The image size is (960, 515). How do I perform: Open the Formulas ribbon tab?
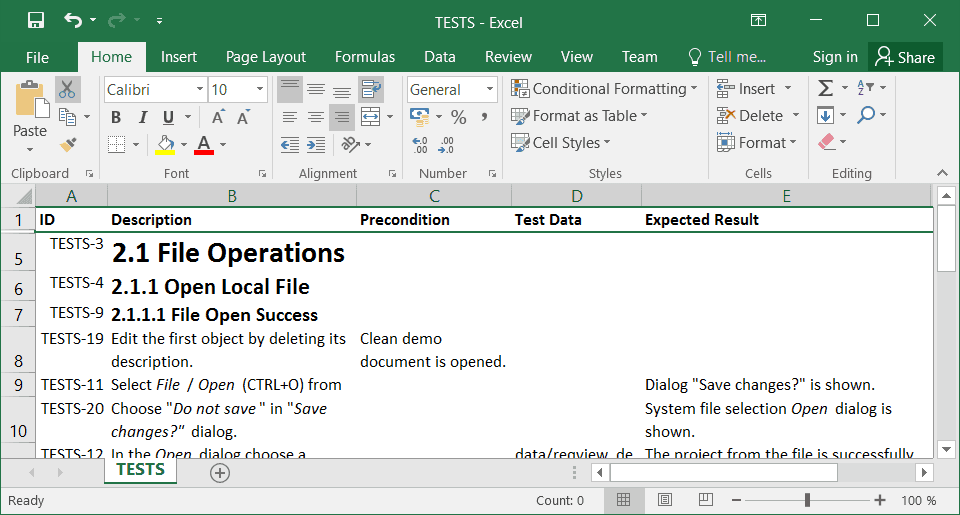tap(364, 57)
